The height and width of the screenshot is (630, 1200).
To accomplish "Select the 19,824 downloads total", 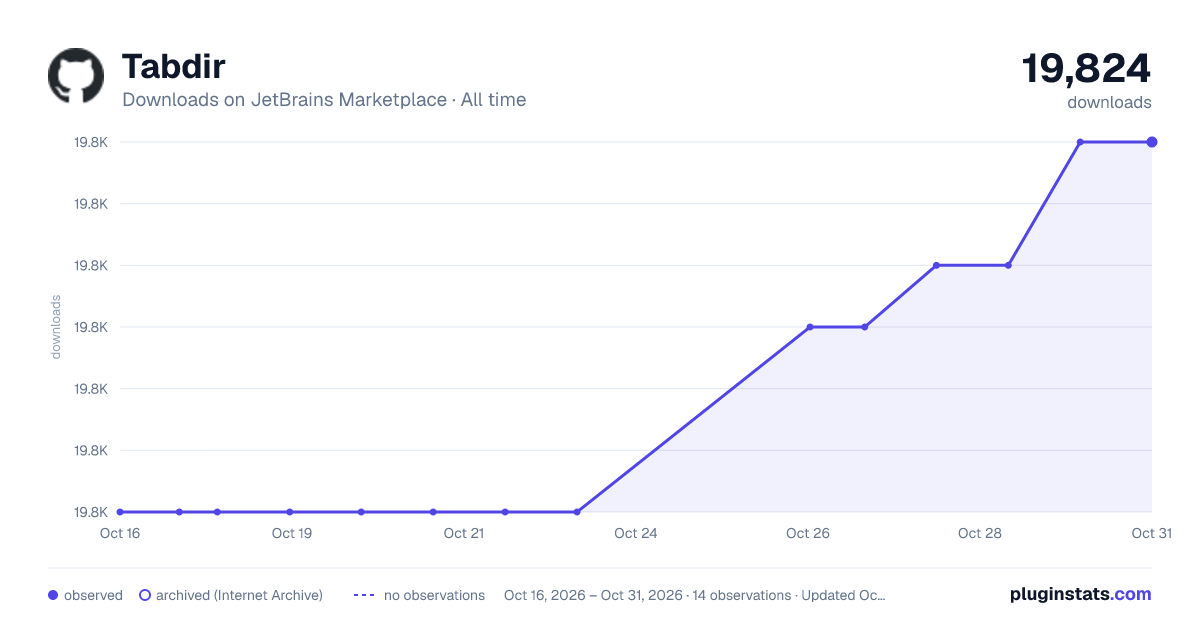I will (1086, 69).
